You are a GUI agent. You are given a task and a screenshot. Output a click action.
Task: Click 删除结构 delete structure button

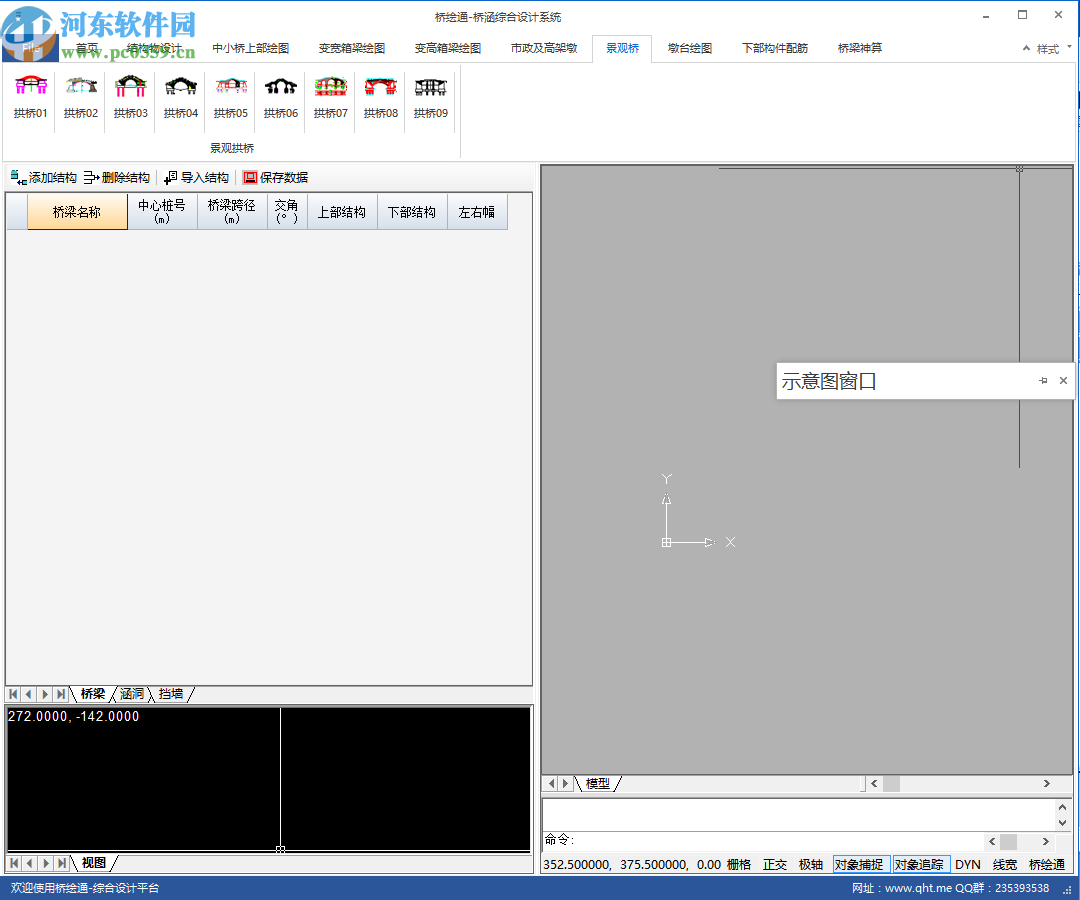(x=116, y=178)
